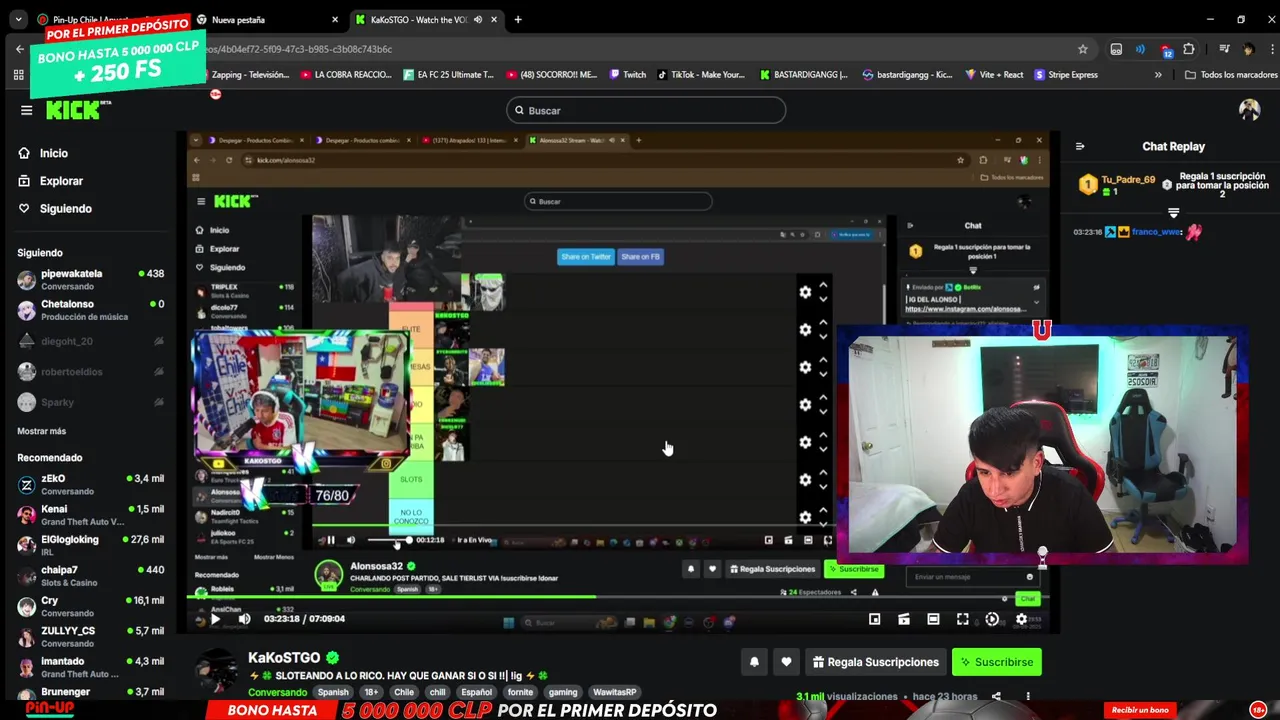Open the TikTok bookmark
Screen dimensions: 1280x720
700,75
